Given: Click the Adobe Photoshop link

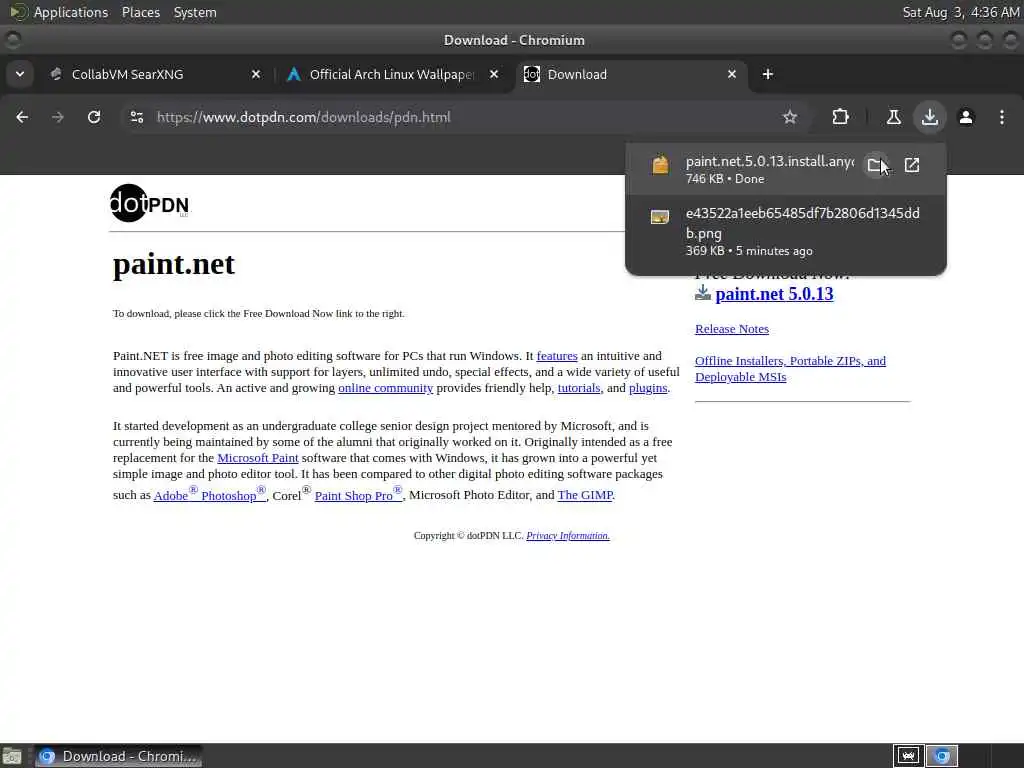Looking at the screenshot, I should (210, 494).
